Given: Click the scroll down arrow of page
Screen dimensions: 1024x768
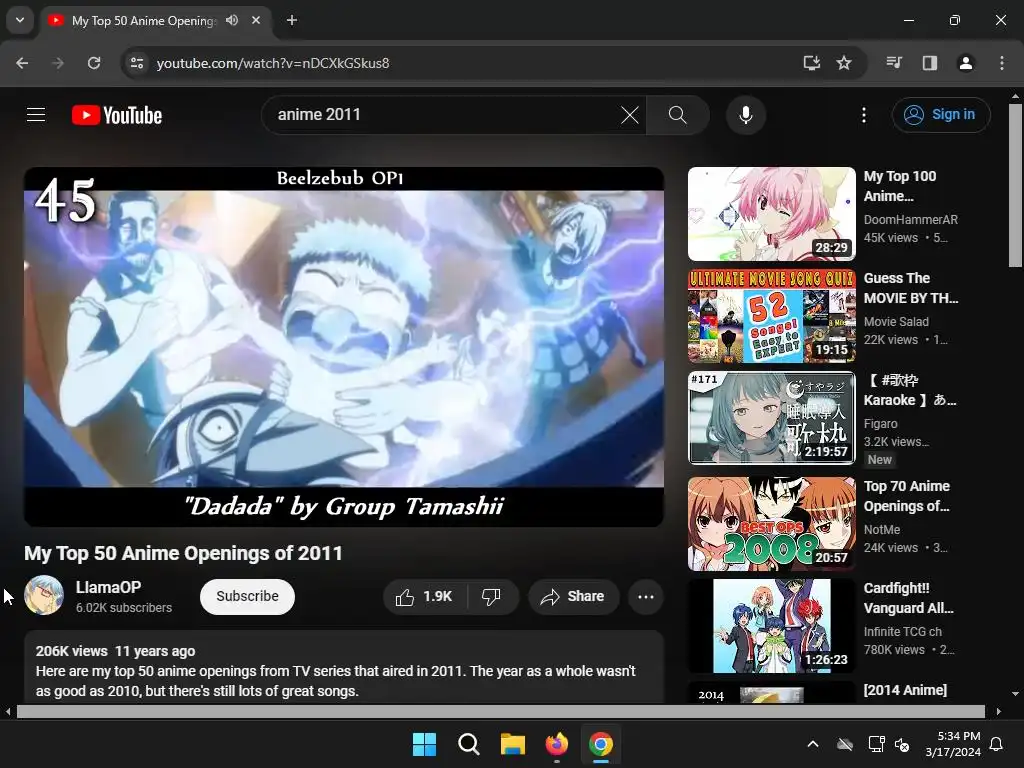Looking at the screenshot, I should [1015, 694].
